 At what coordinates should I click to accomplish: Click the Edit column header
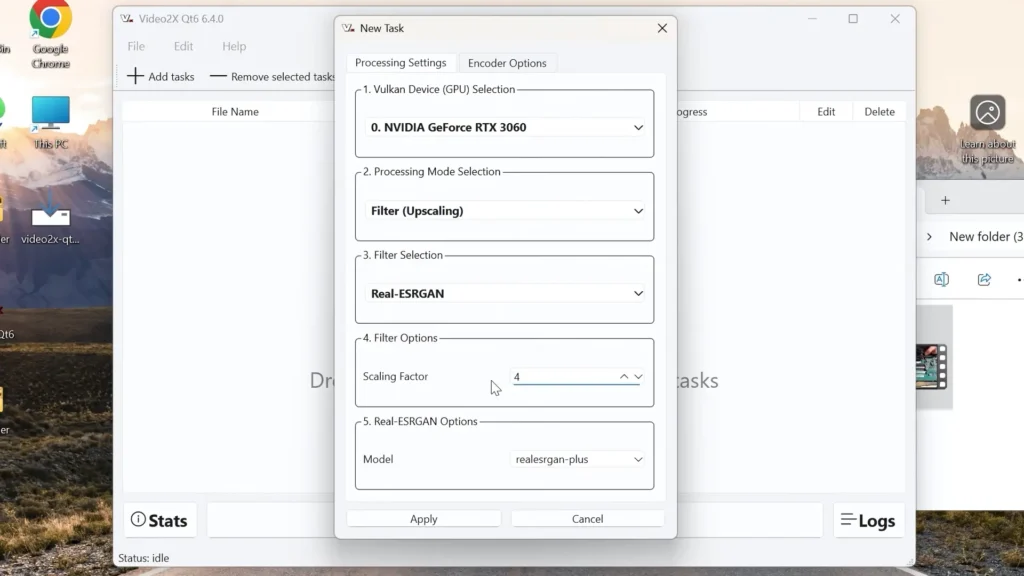[826, 112]
